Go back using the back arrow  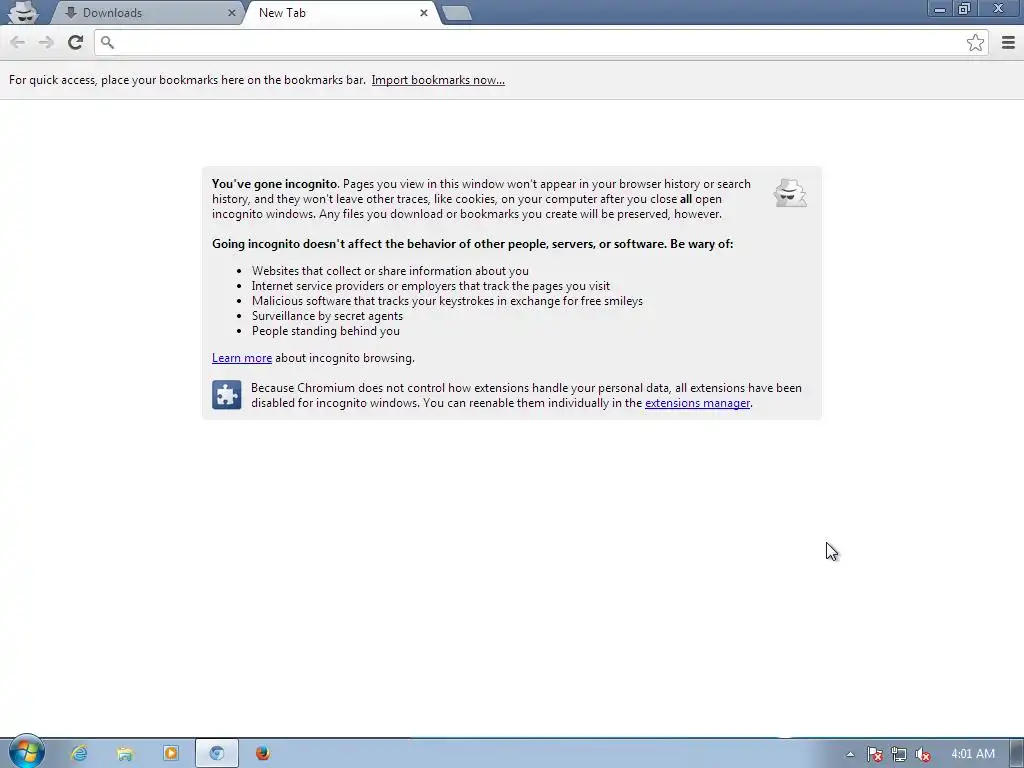coord(18,42)
